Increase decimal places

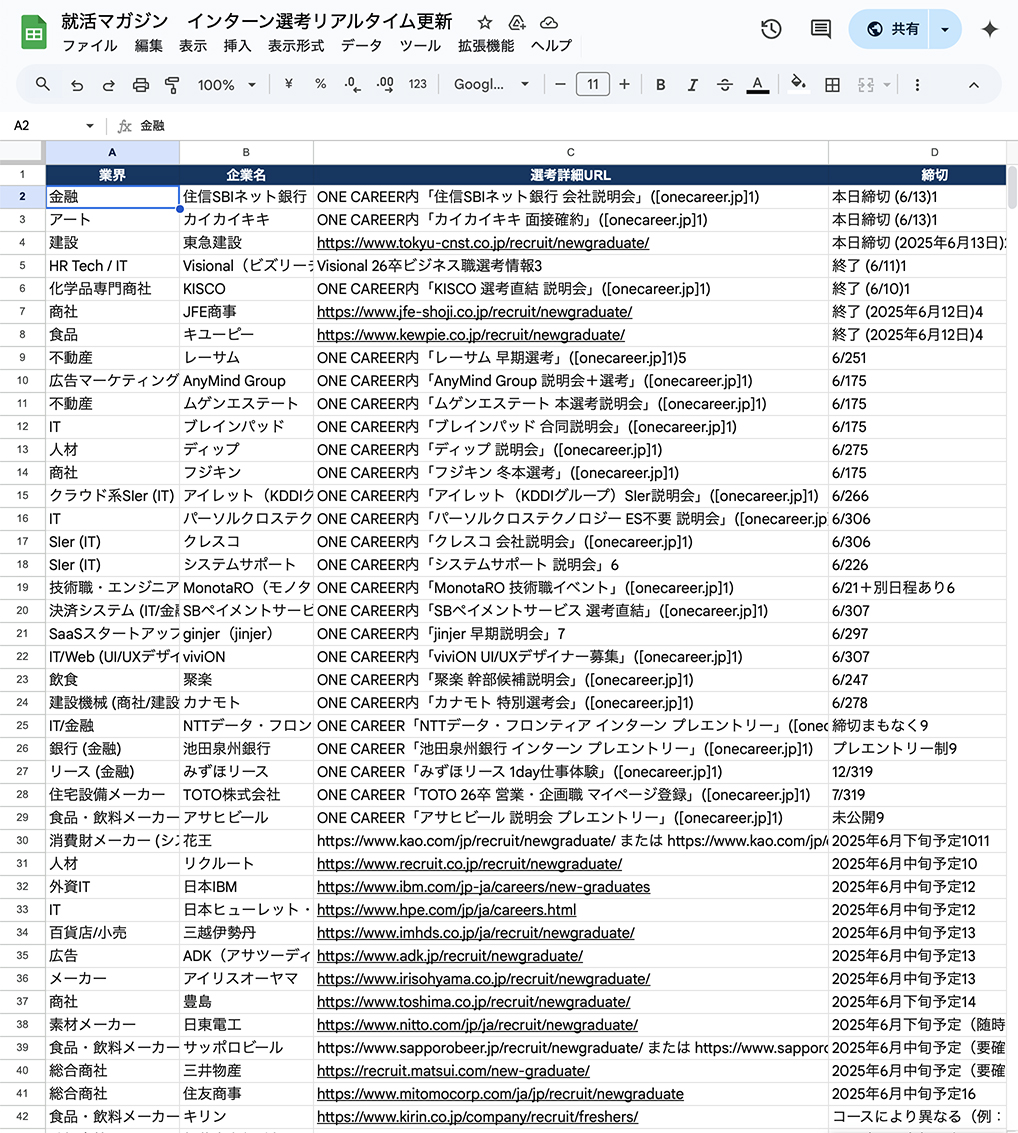(385, 85)
